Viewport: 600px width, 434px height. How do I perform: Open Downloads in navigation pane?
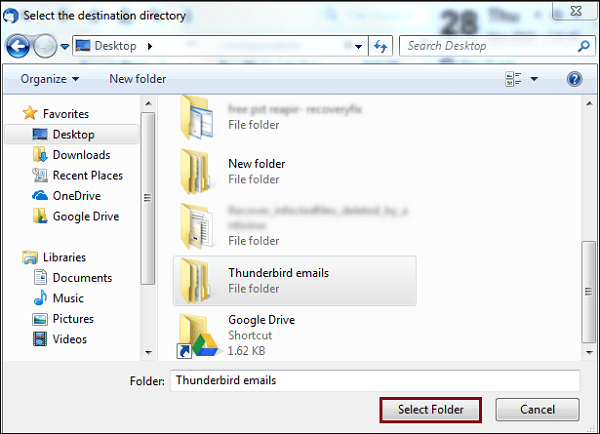coord(82,155)
